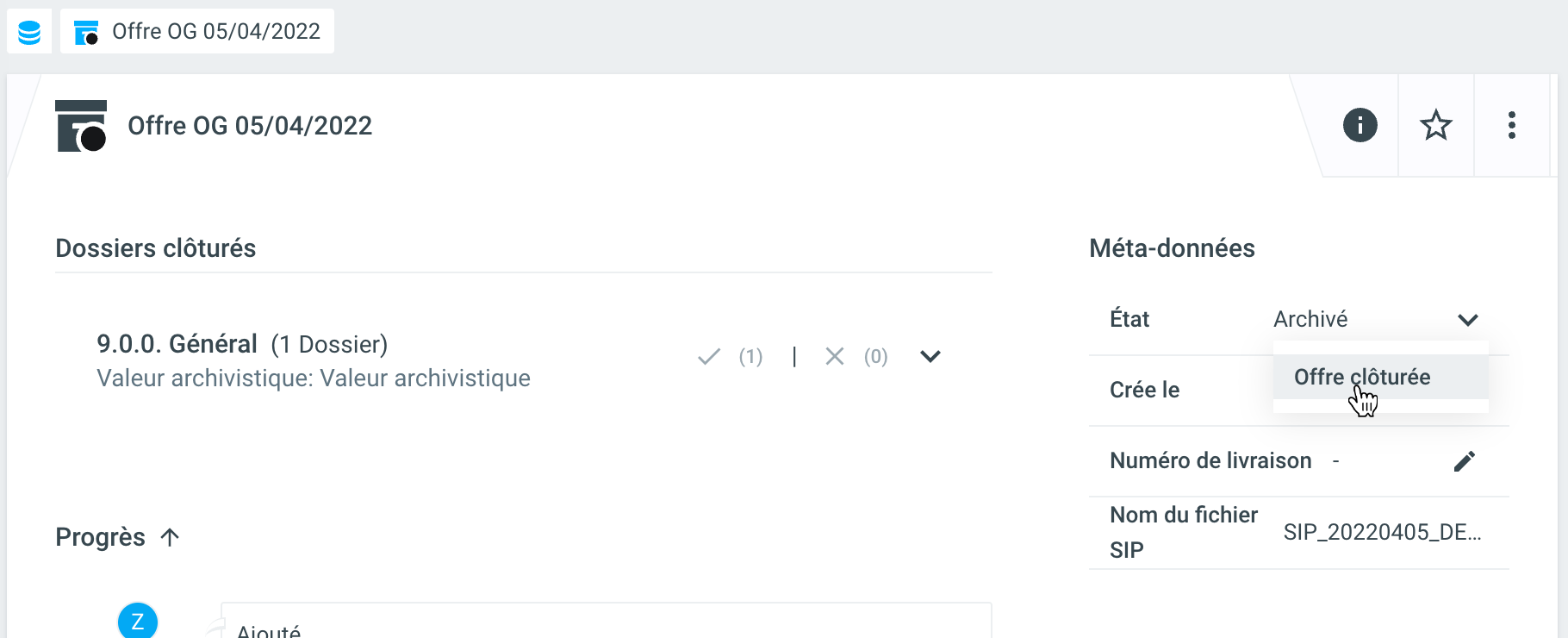Image resolution: width=1568 pixels, height=638 pixels.
Task: Mark offer as favorite with star
Action: [1435, 125]
